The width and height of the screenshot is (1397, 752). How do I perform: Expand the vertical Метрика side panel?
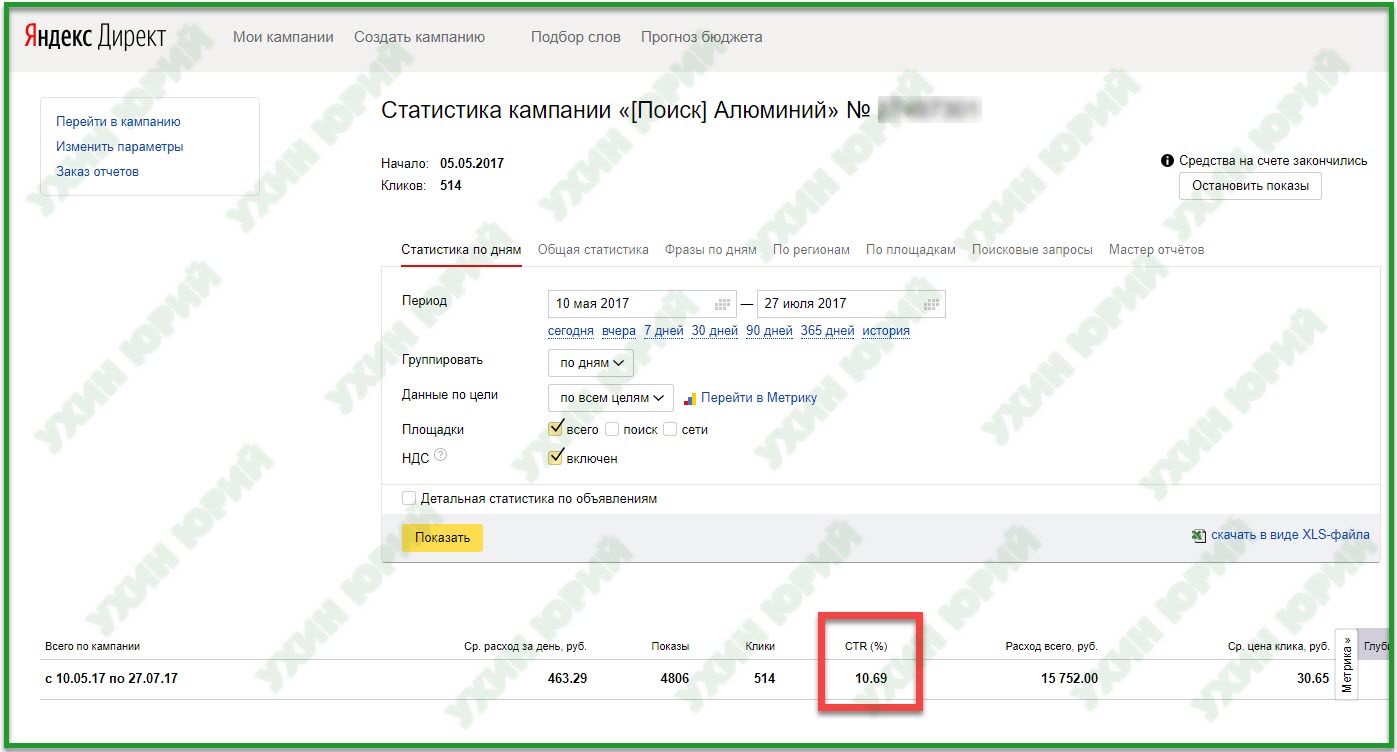(1346, 663)
